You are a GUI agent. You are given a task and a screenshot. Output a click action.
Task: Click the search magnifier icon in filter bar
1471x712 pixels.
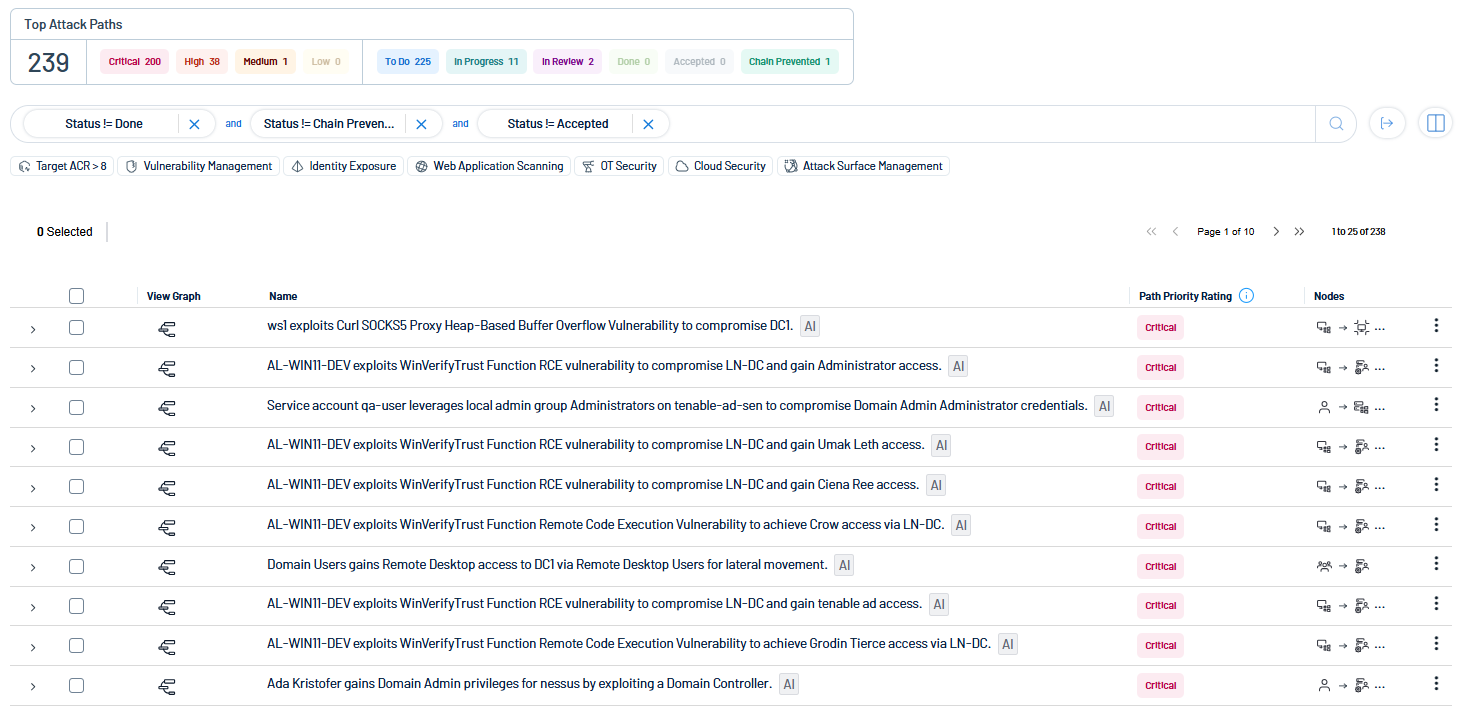click(x=1336, y=124)
